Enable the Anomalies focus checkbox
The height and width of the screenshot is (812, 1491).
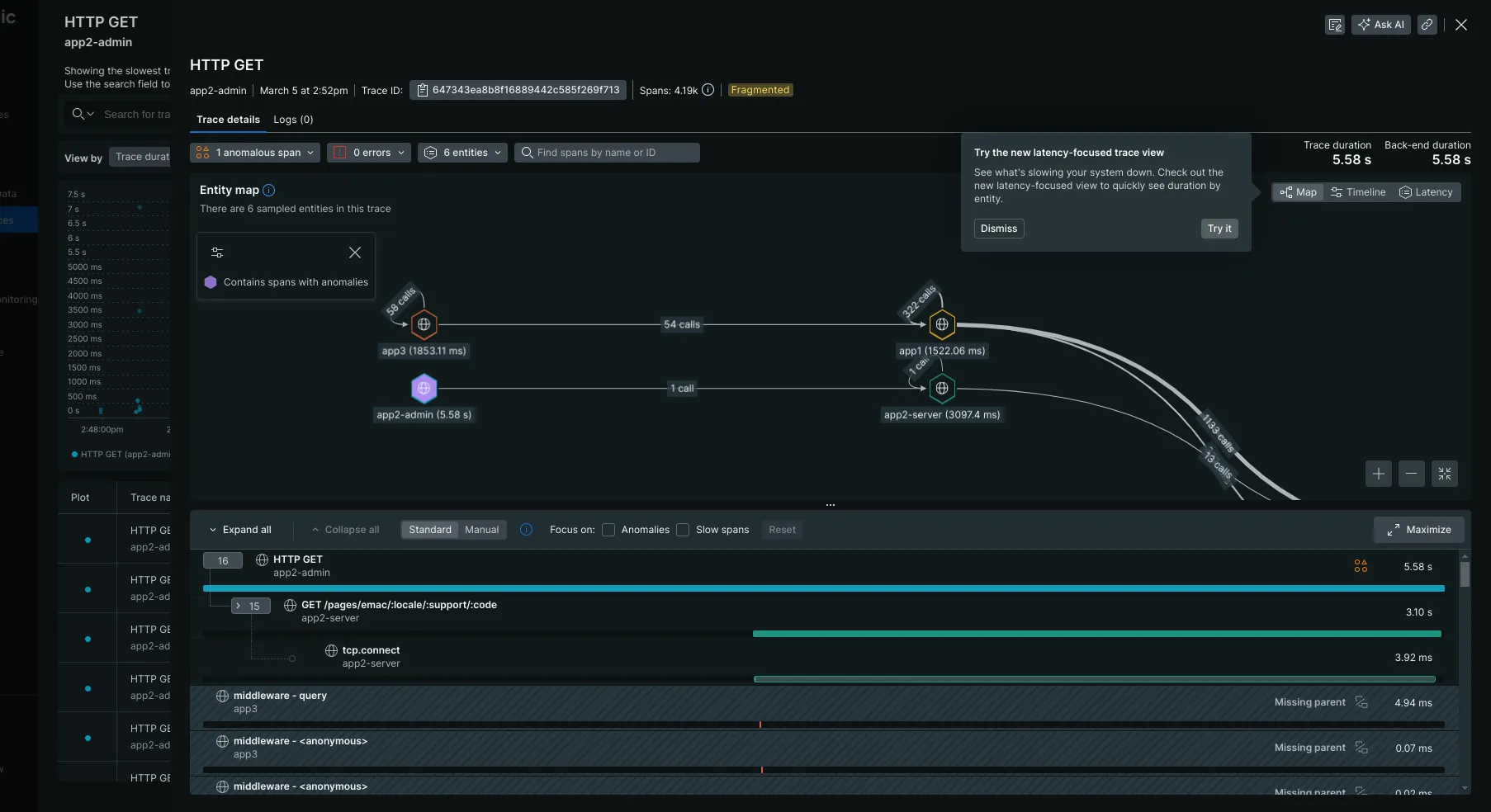click(608, 530)
